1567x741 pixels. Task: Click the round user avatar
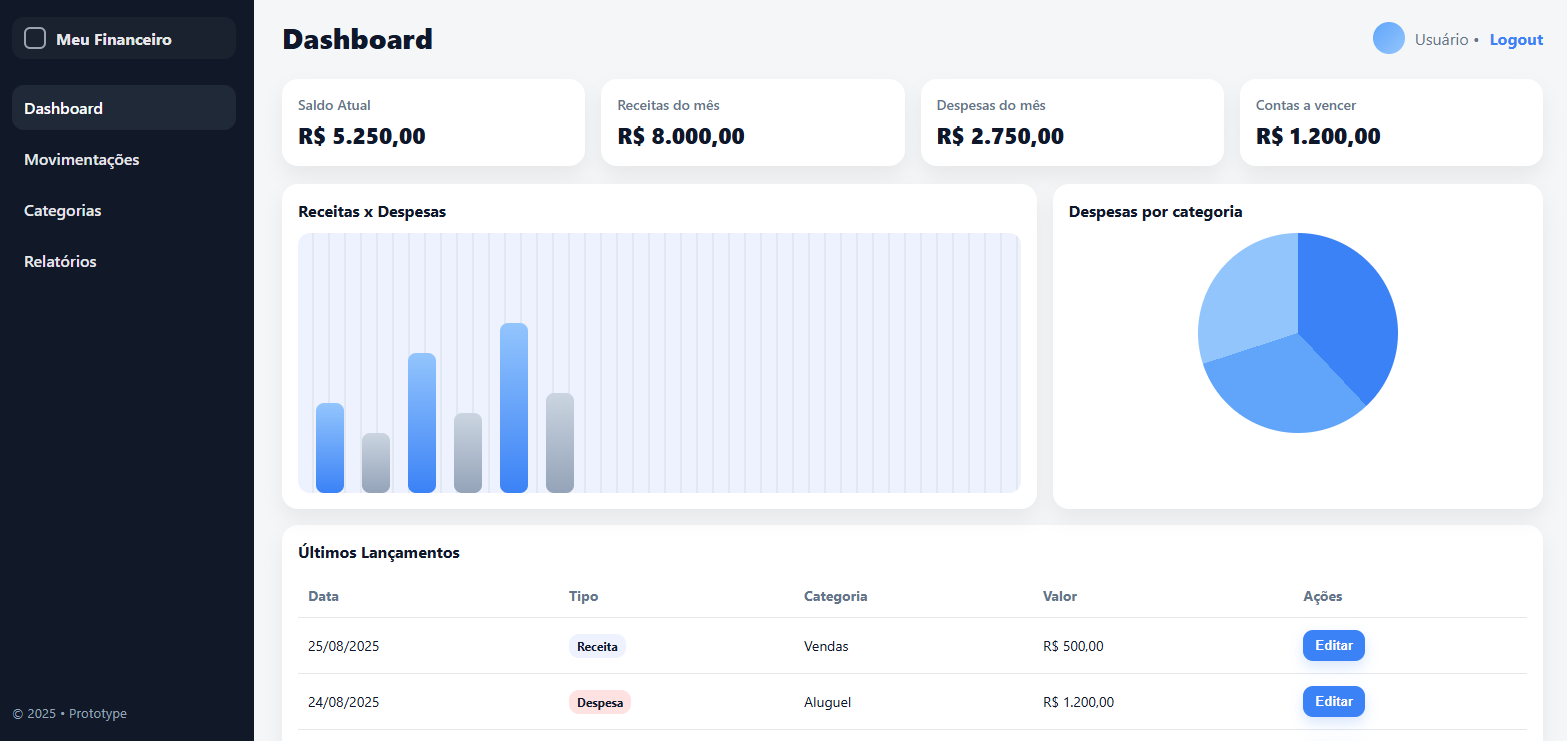[1388, 39]
